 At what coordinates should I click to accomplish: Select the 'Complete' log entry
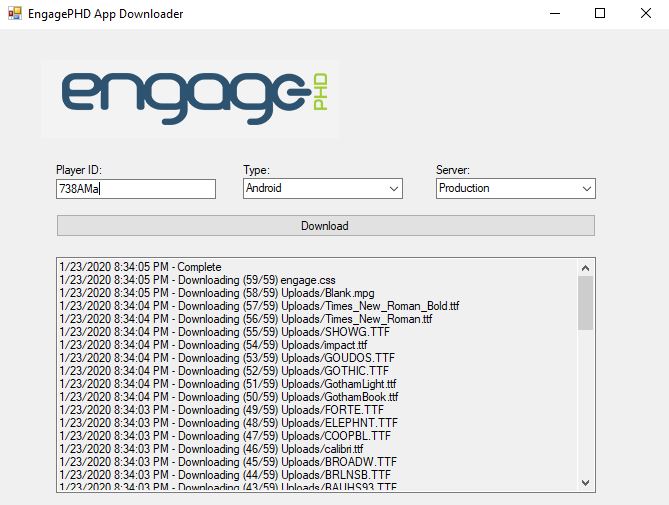coord(140,267)
